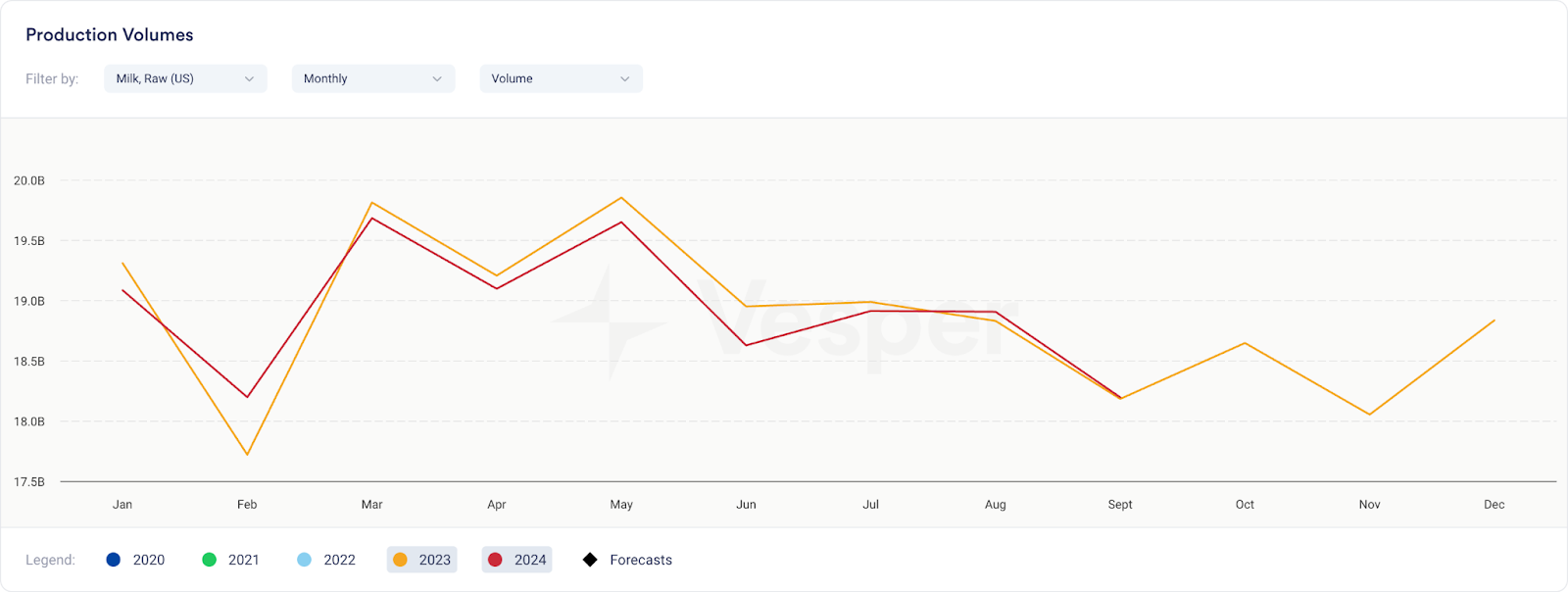The image size is (1568, 592).
Task: Click the black Forecasts diamond icon
Action: pyautogui.click(x=590, y=560)
